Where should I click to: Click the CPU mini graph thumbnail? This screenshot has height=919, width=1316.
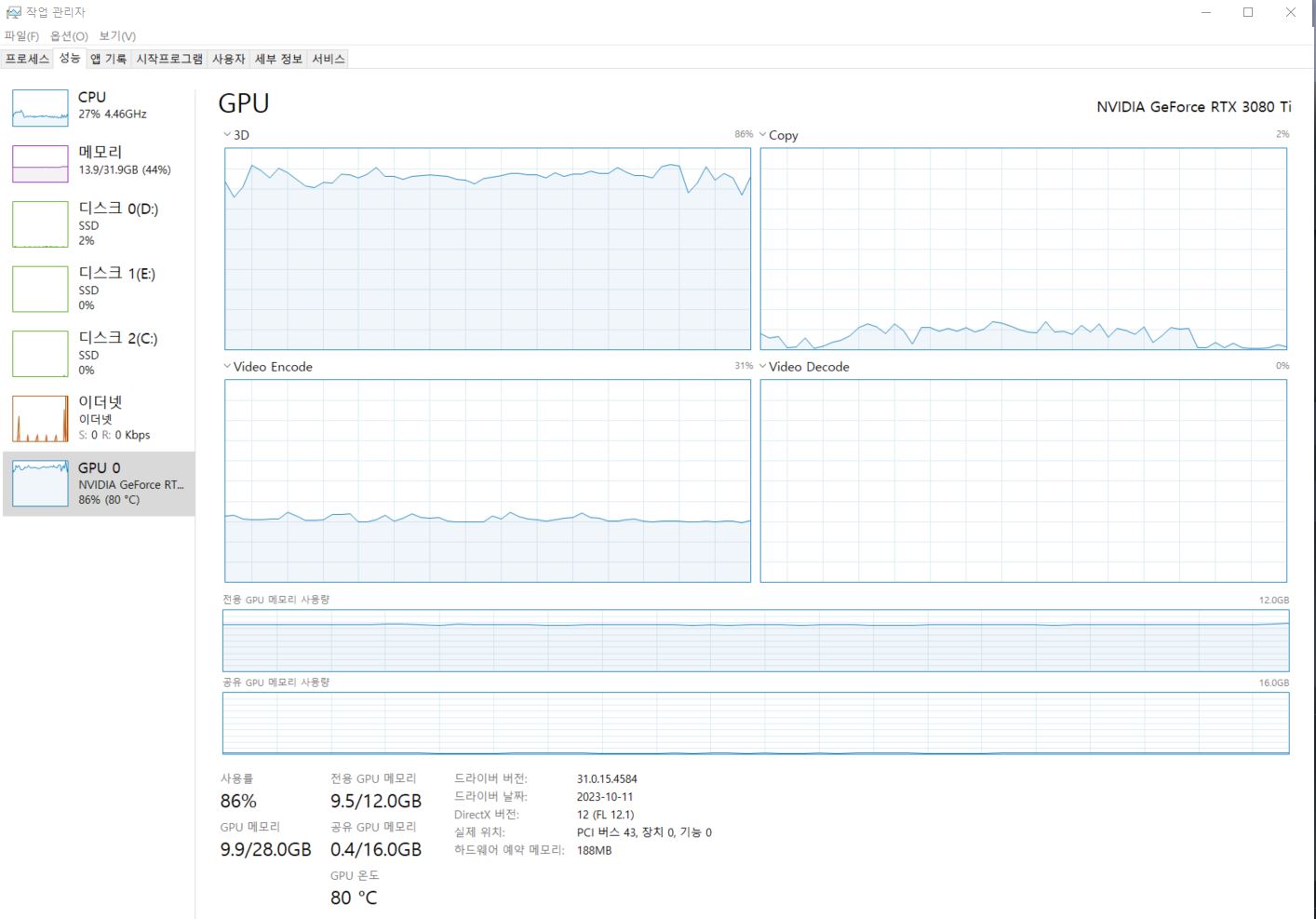pyautogui.click(x=40, y=108)
